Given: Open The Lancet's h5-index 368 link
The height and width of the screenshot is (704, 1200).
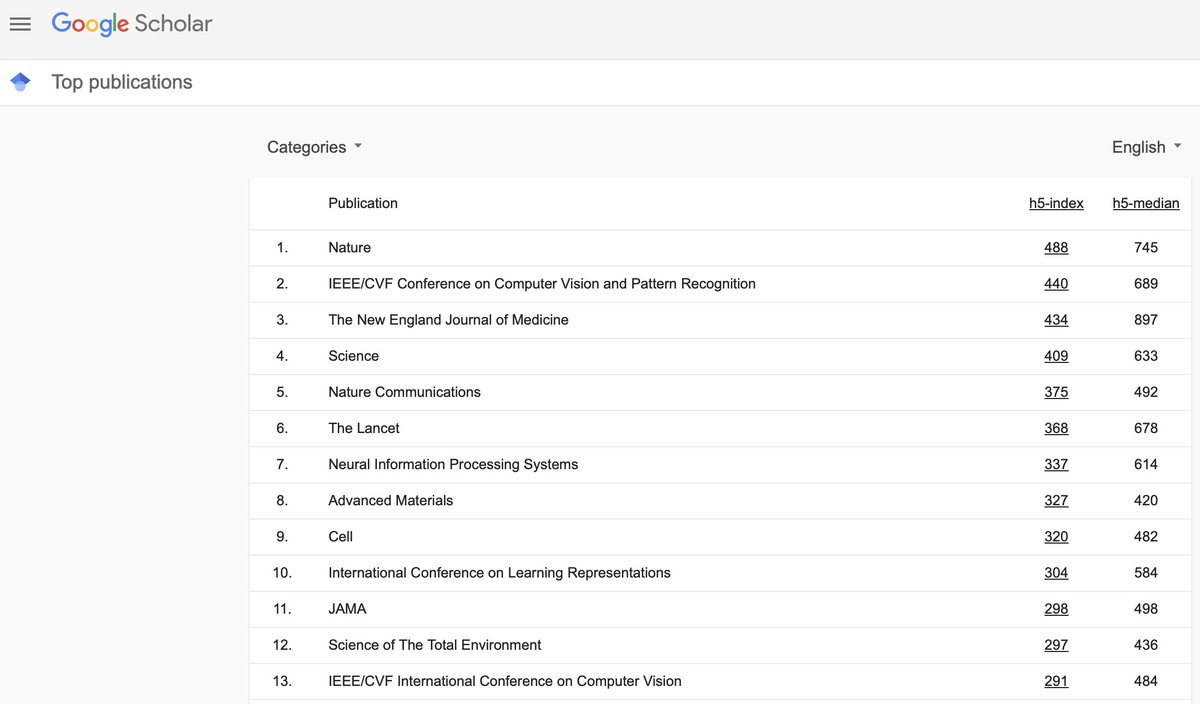Looking at the screenshot, I should (1056, 428).
